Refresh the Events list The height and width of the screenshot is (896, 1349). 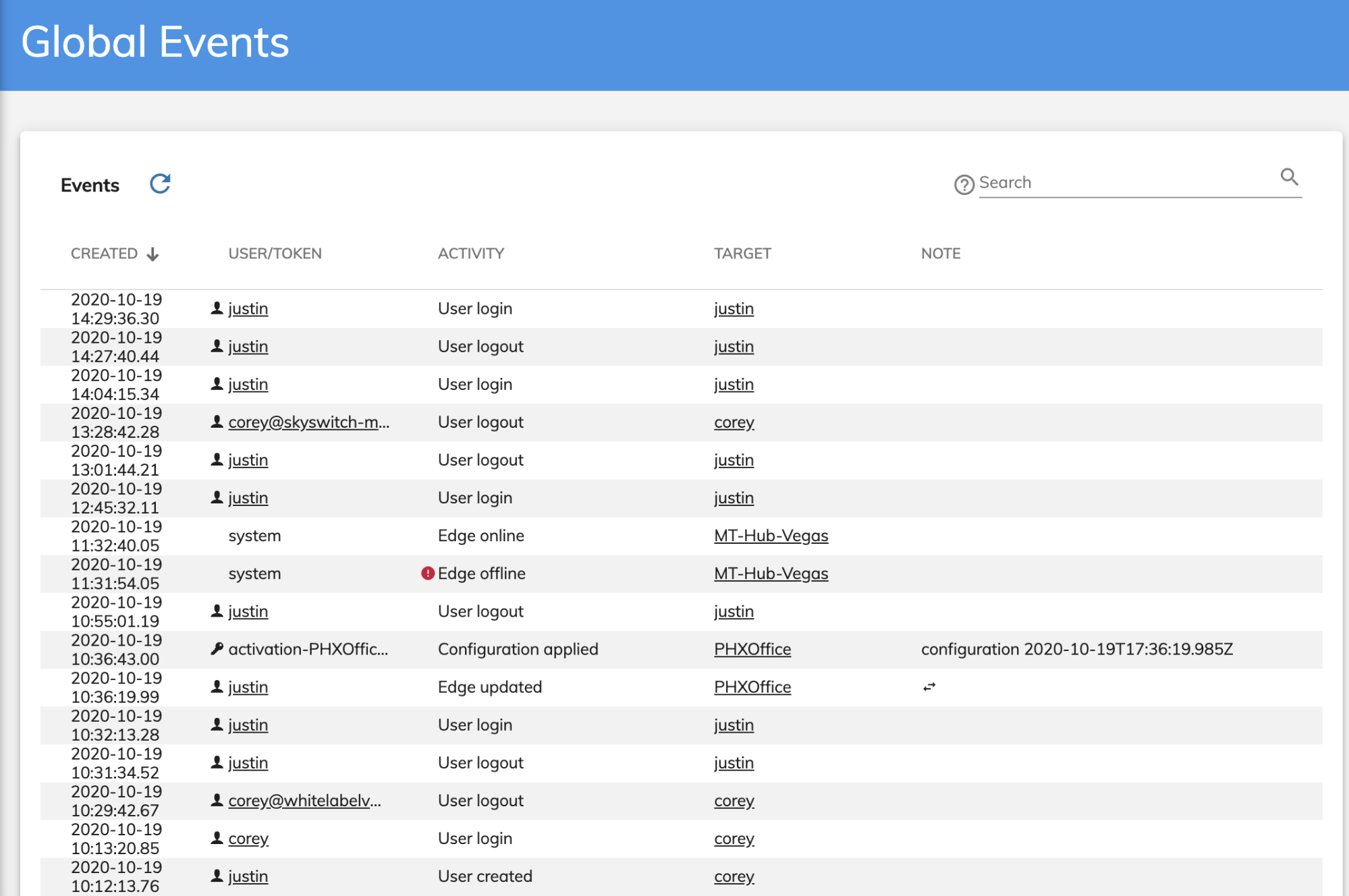[x=160, y=184]
